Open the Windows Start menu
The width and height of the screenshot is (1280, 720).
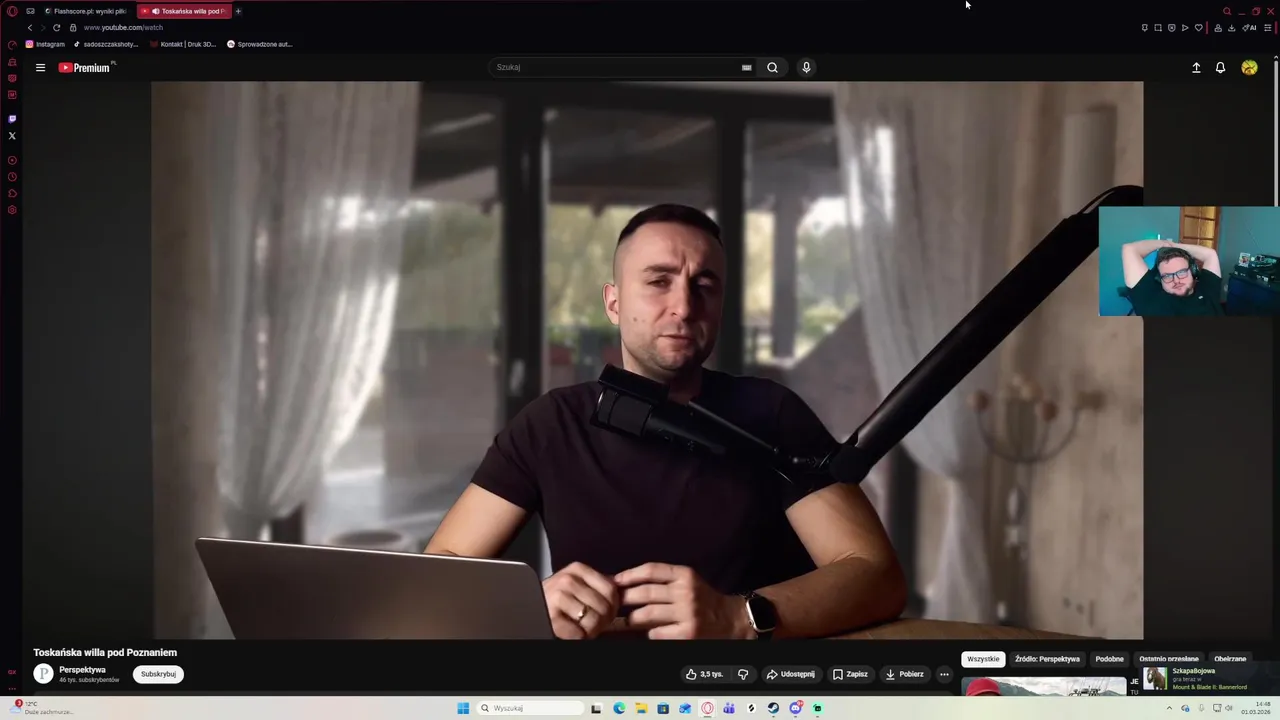(463, 708)
